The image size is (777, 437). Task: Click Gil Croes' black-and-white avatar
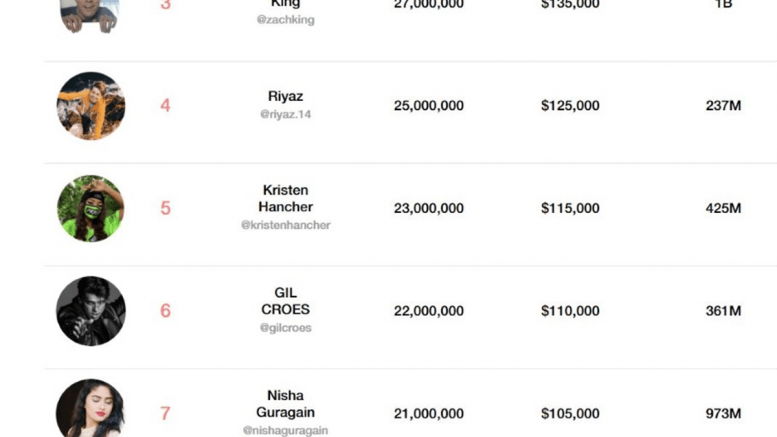click(91, 311)
